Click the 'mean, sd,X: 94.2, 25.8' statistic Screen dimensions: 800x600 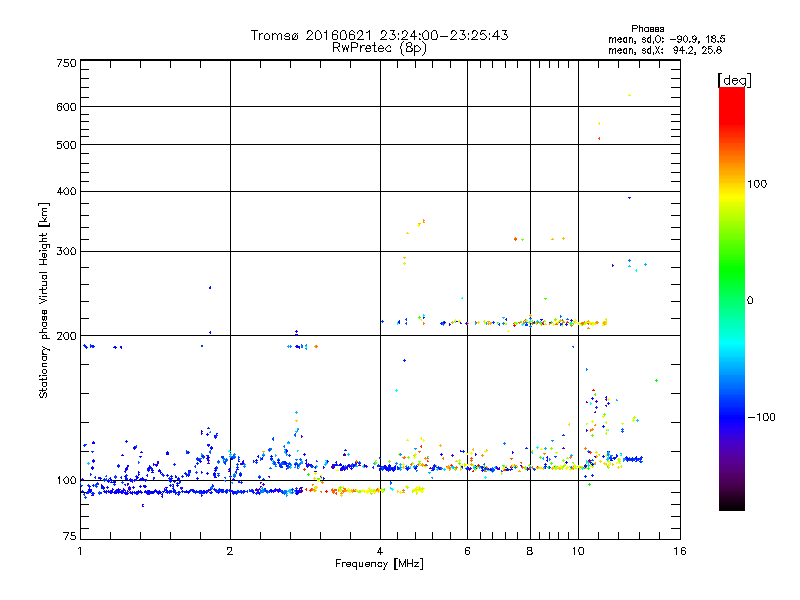coord(665,51)
